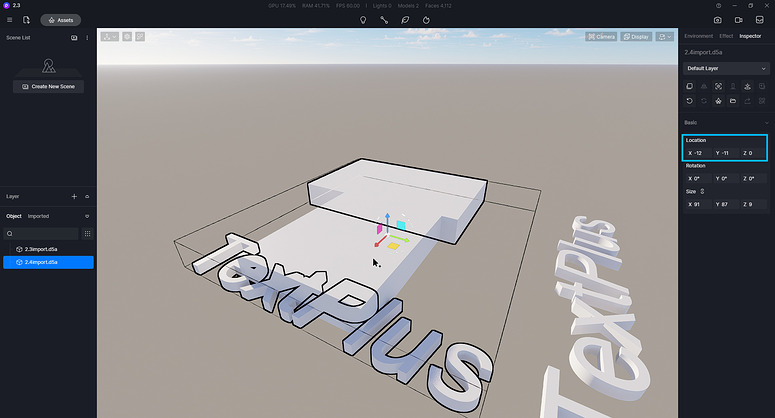Click the duplicate object icon in Inspector
The height and width of the screenshot is (418, 775).
(689, 86)
